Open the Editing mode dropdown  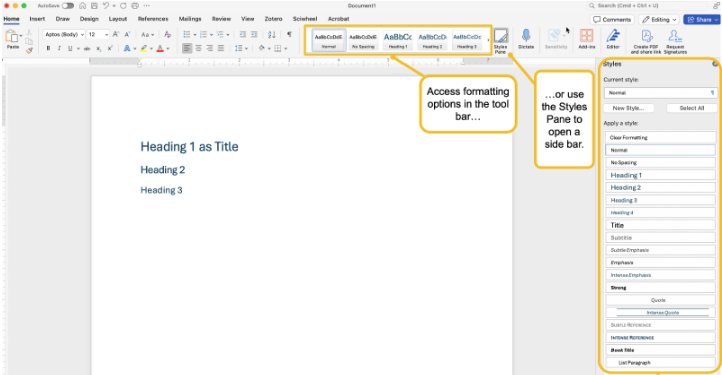659,19
